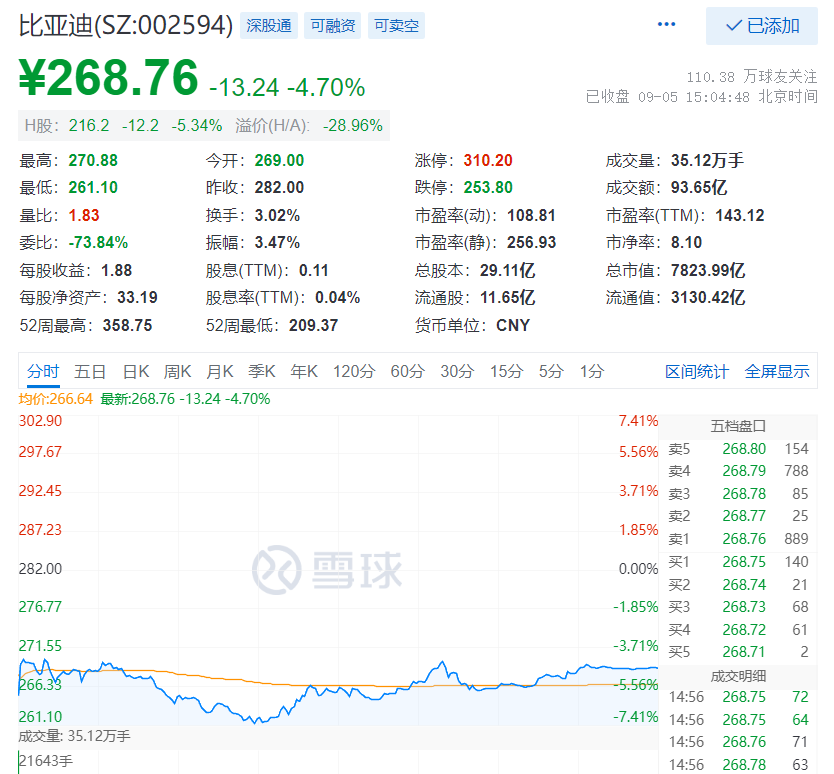Switch to the 日K chart tab
Image resolution: width=834 pixels, height=774 pixels.
pyautogui.click(x=136, y=371)
